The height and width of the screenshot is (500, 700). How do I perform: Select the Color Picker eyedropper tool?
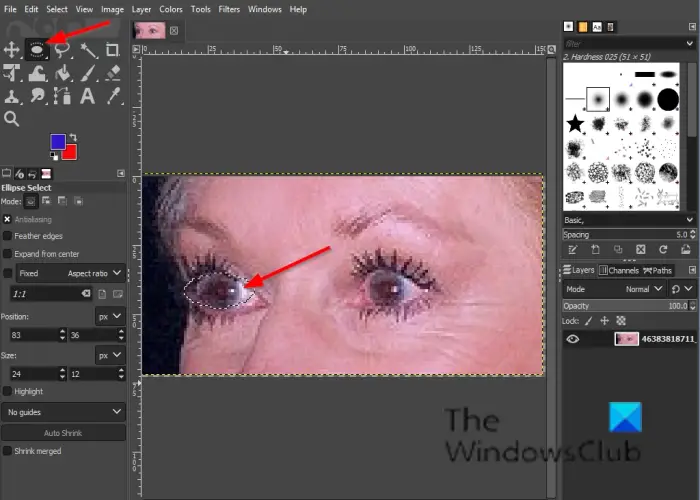click(x=113, y=96)
